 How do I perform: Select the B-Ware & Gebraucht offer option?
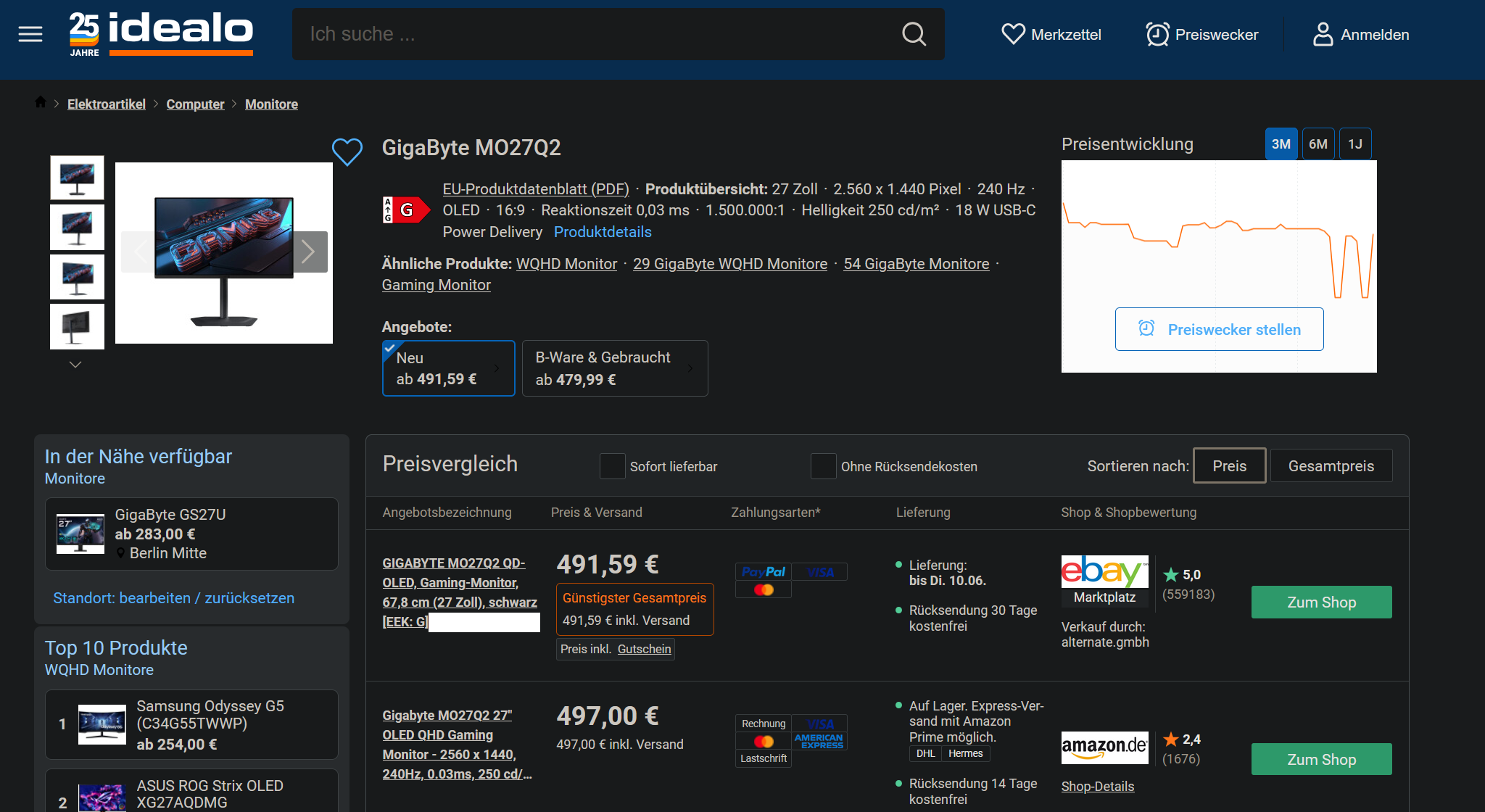pos(614,368)
